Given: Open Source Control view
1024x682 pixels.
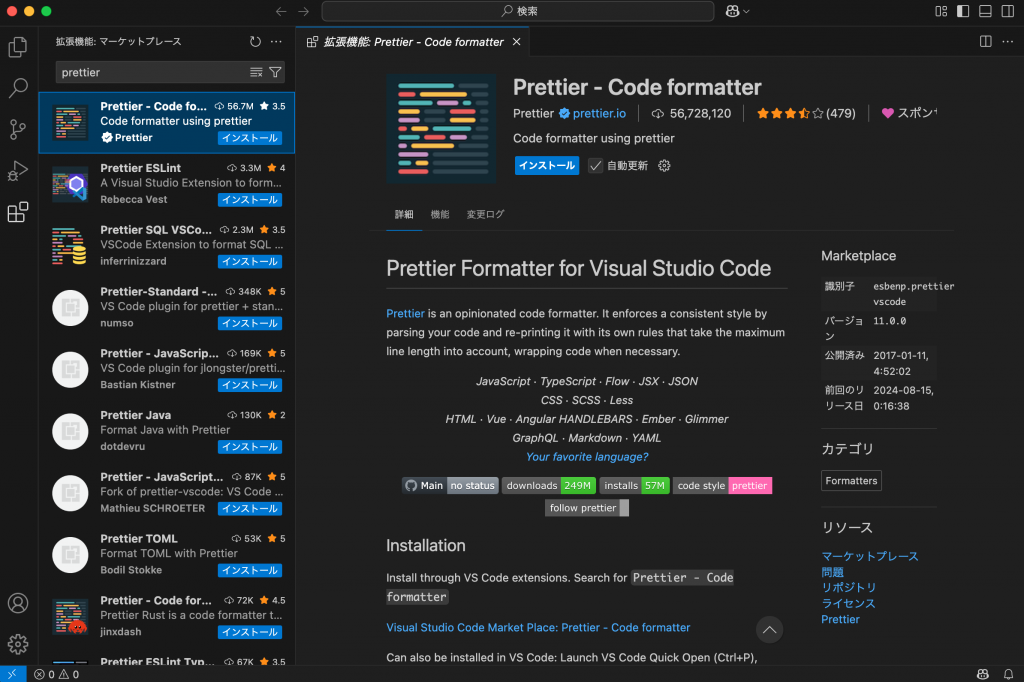Looking at the screenshot, I should [18, 129].
